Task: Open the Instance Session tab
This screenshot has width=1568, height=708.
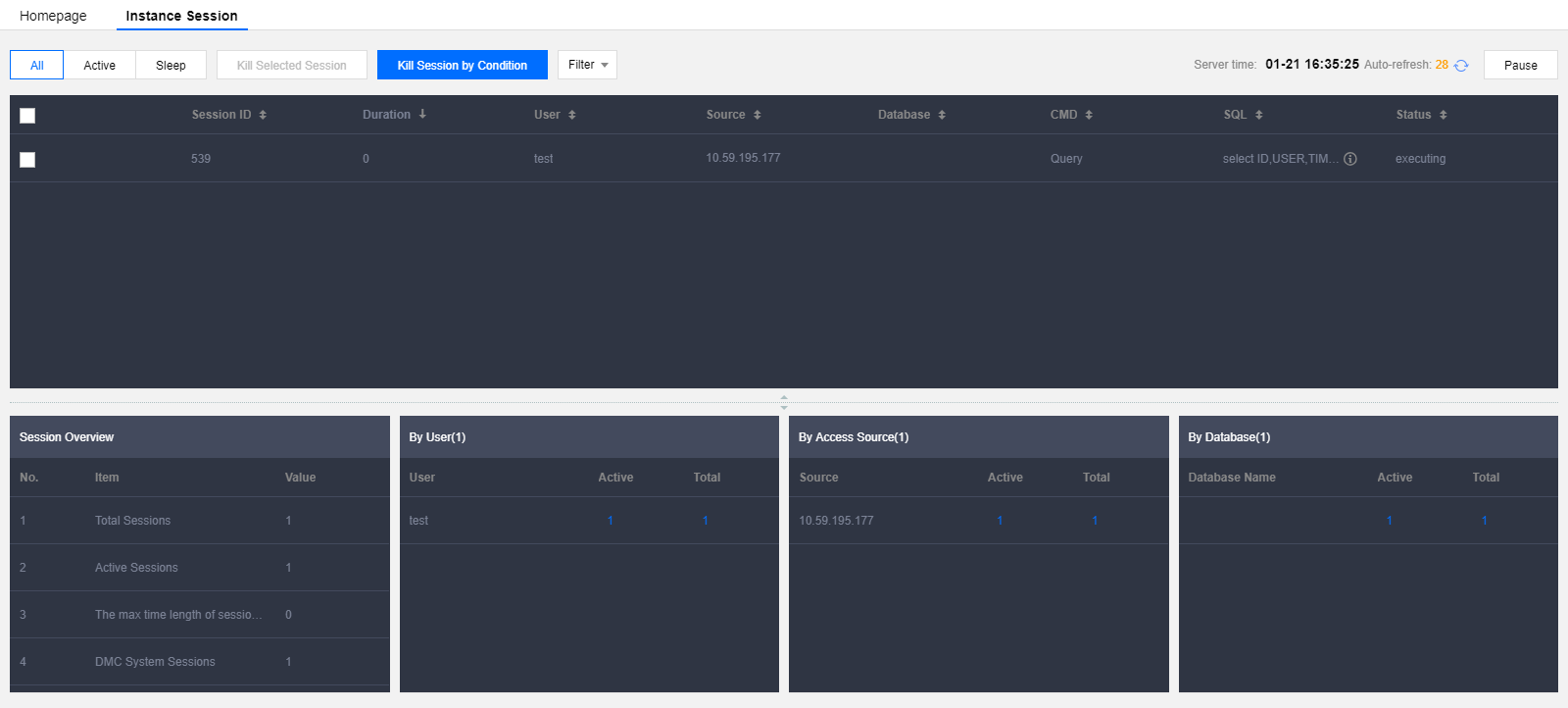Action: pos(181,16)
